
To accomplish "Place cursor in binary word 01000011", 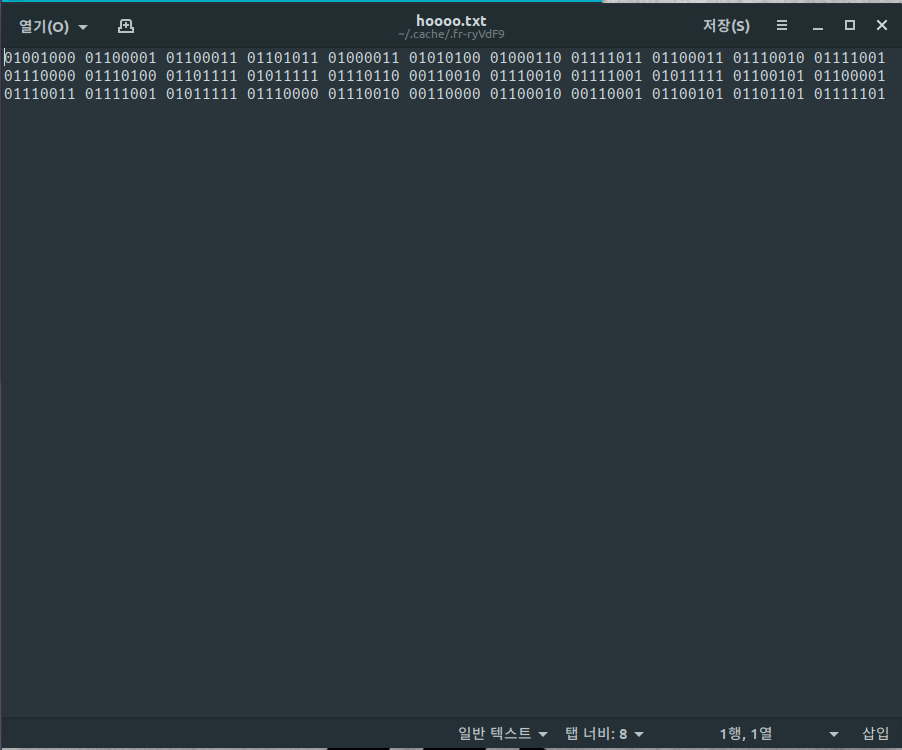I will click(x=364, y=58).
